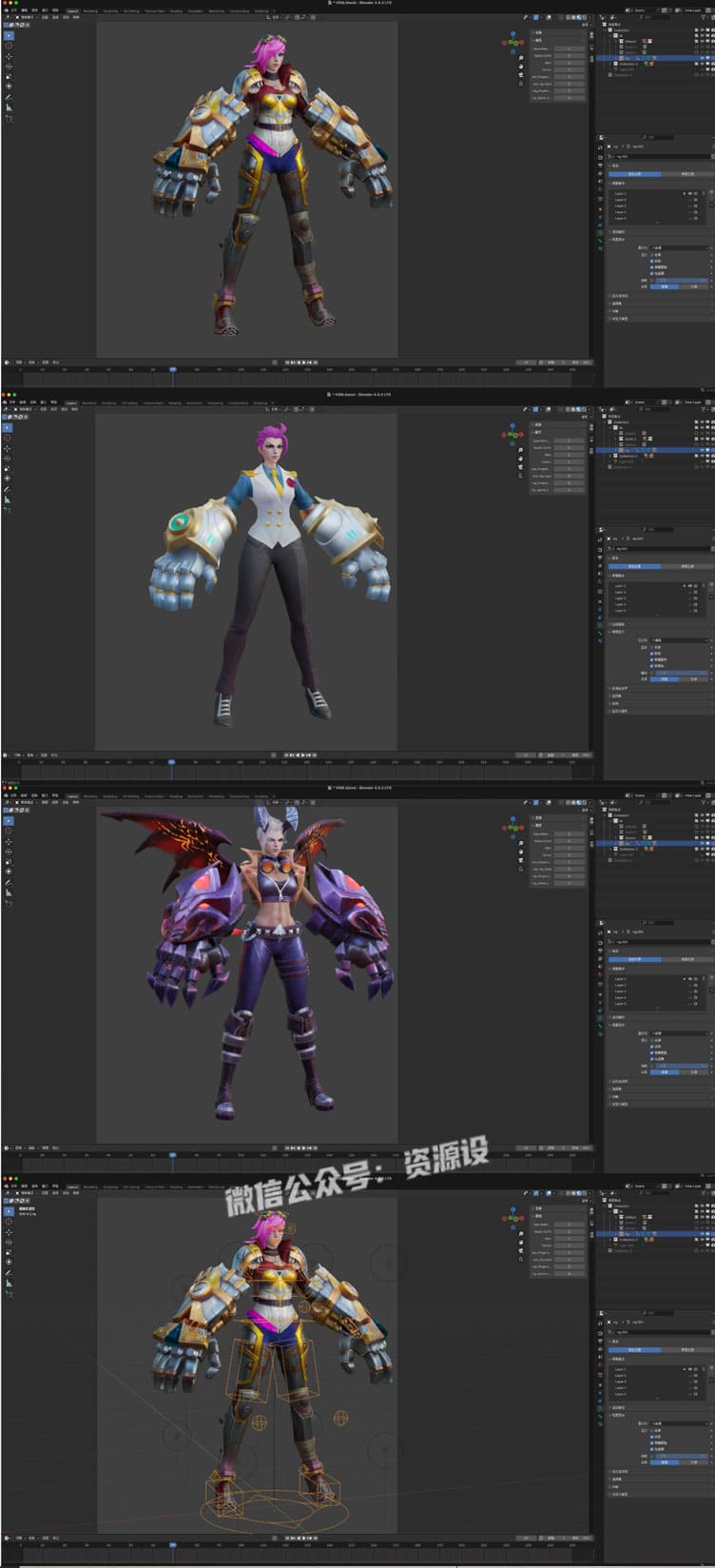
Task: Select the Scale tool in top window toolbar
Action: point(9,76)
